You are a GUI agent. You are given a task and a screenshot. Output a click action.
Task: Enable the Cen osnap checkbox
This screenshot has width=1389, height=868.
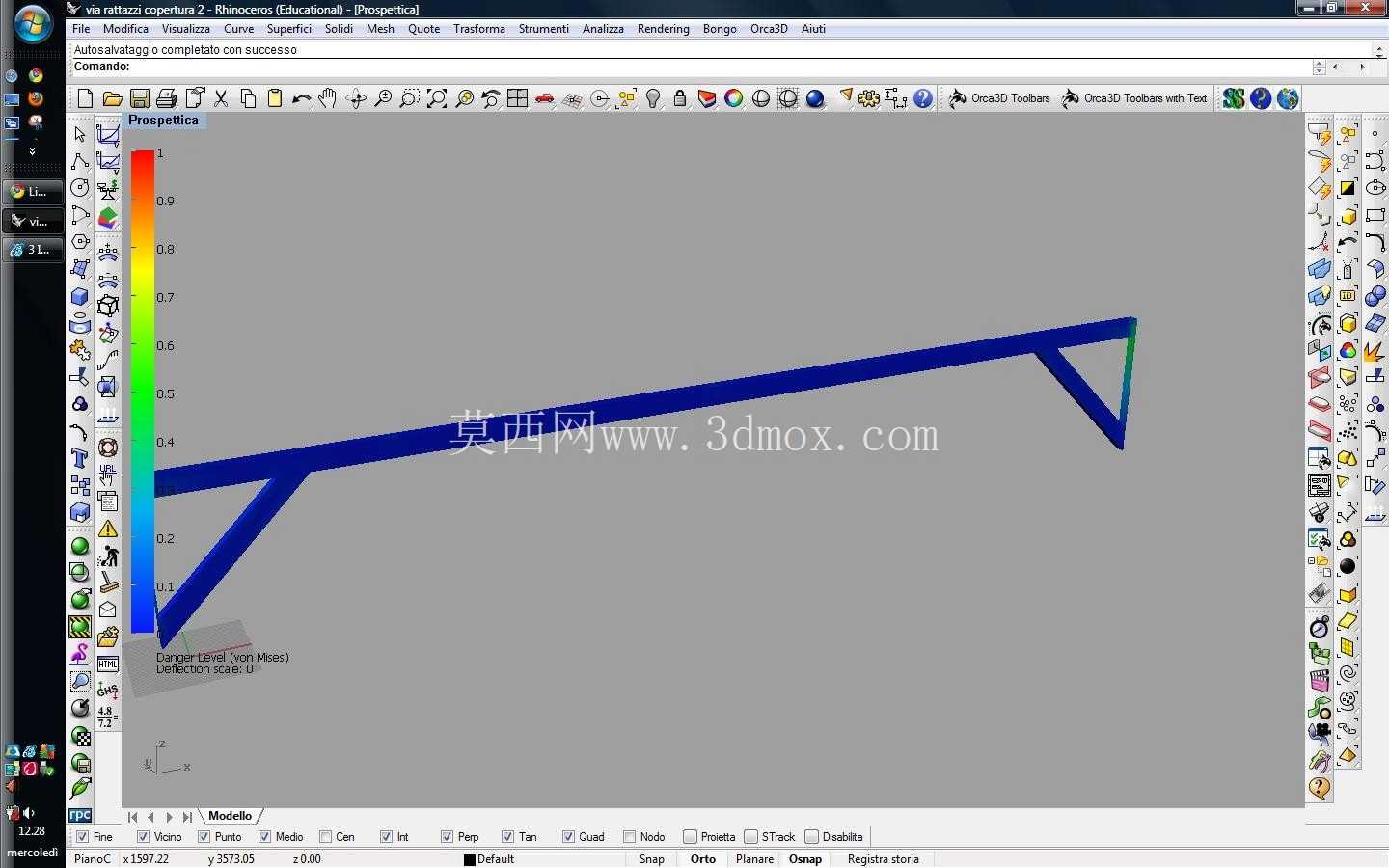pos(325,837)
